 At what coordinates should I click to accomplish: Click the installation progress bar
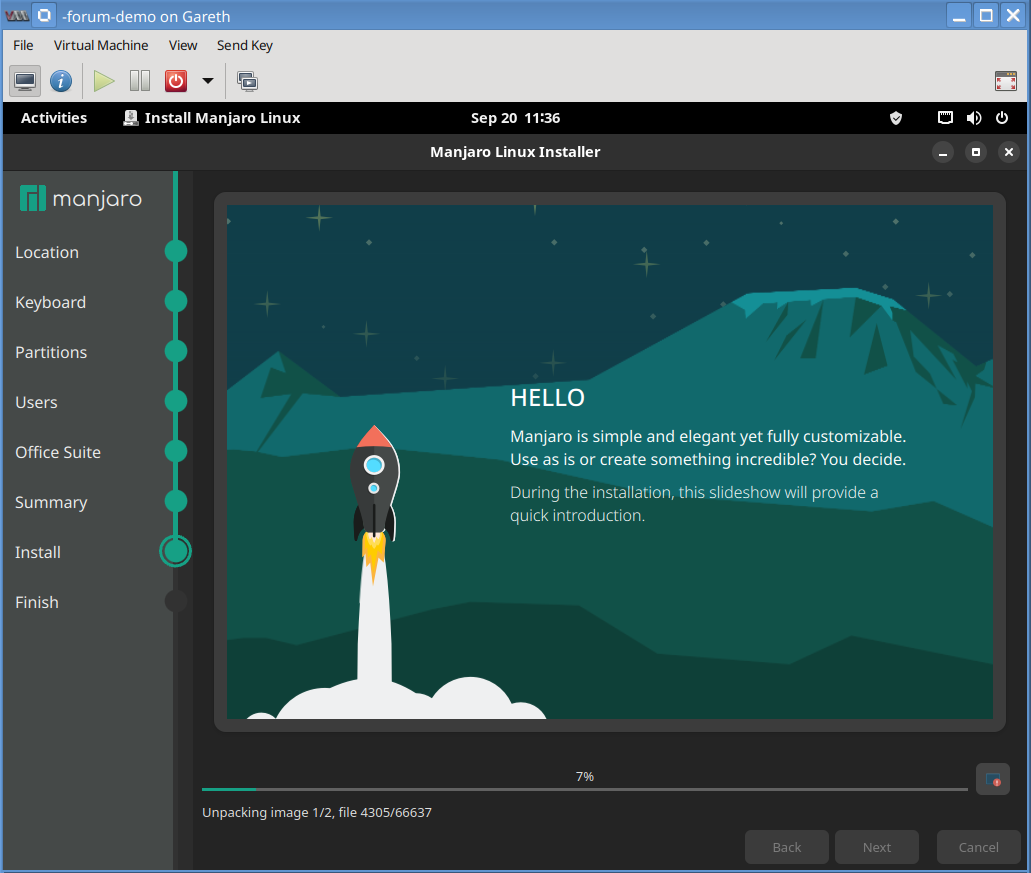tap(585, 789)
